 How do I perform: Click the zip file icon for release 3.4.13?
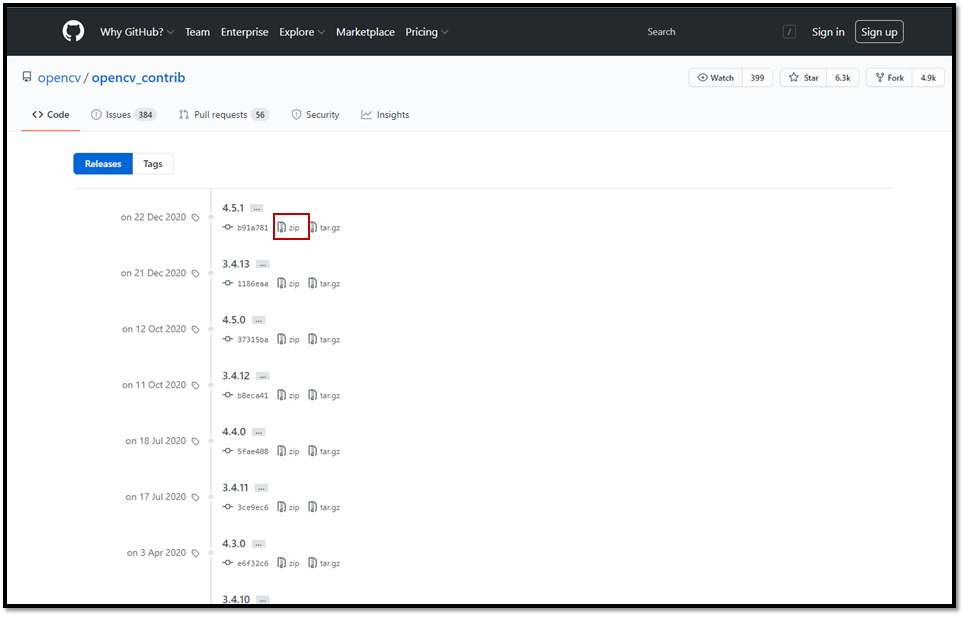tap(281, 283)
